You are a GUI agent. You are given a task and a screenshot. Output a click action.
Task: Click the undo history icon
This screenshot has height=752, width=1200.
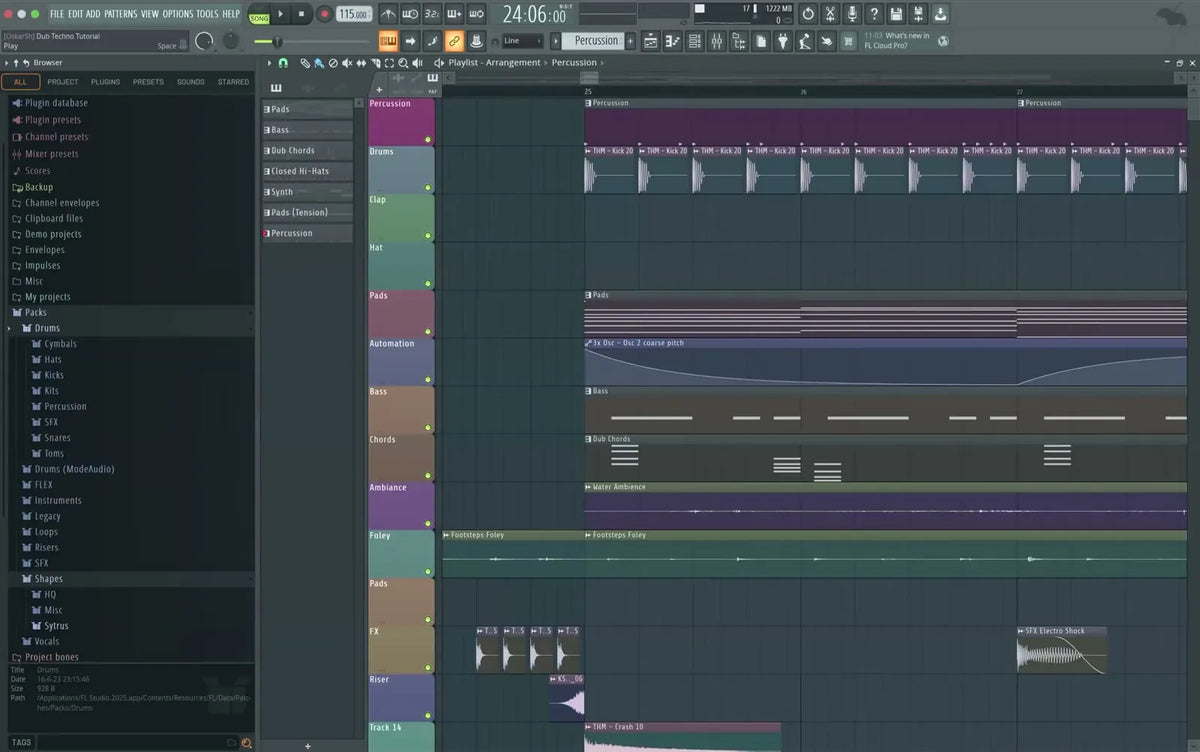click(x=808, y=14)
